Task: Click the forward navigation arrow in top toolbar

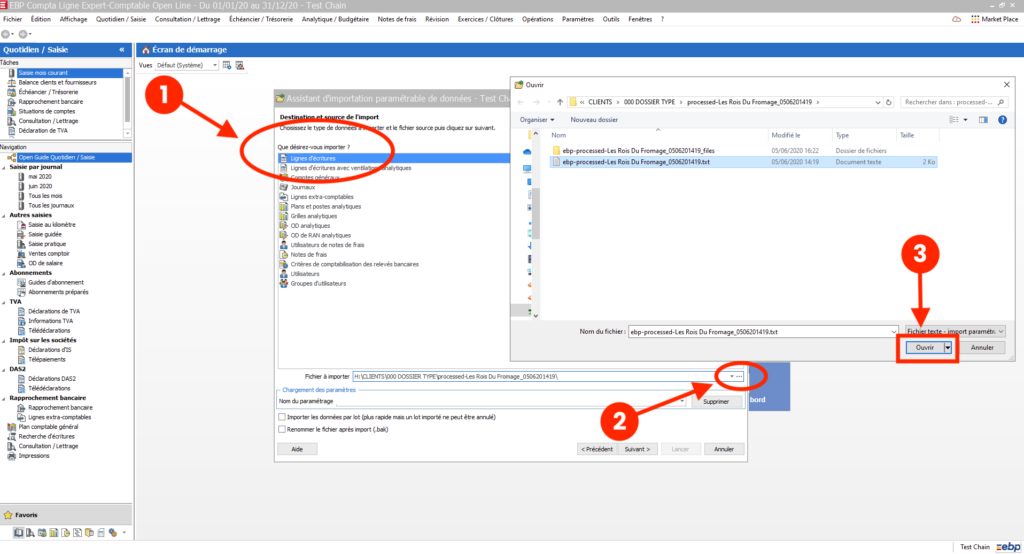Action: tap(23, 34)
